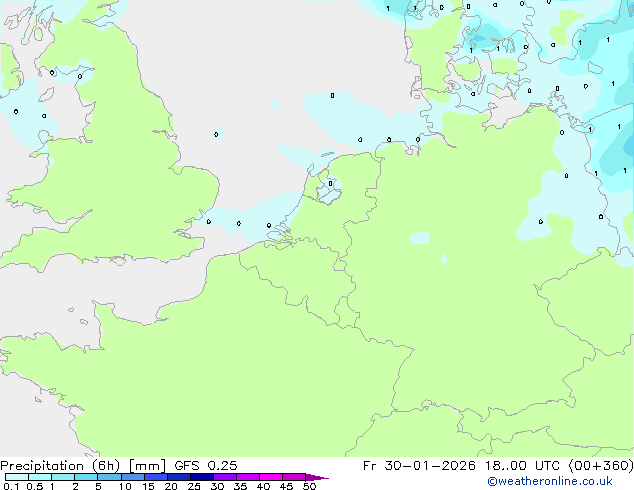Viewport: 634px width, 490px height.
Task: Select the 30–35 mm purple legend swatch
Action: [225, 477]
